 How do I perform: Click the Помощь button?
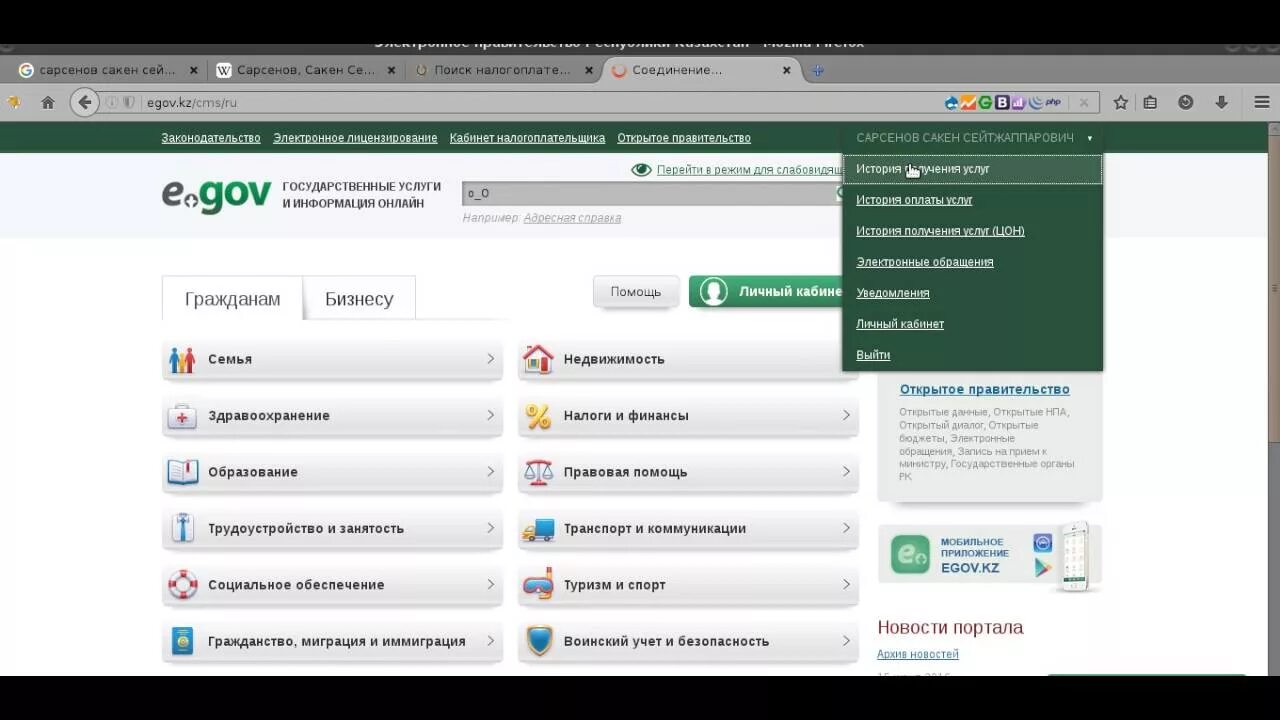[636, 292]
